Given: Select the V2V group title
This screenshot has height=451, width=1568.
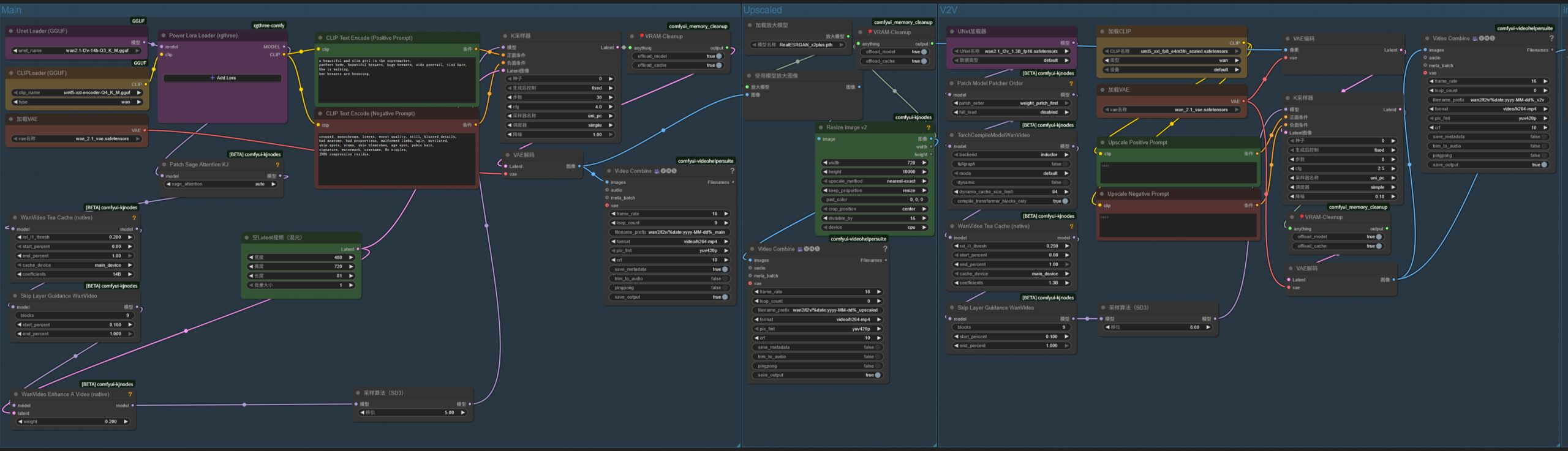Looking at the screenshot, I should click(x=948, y=10).
